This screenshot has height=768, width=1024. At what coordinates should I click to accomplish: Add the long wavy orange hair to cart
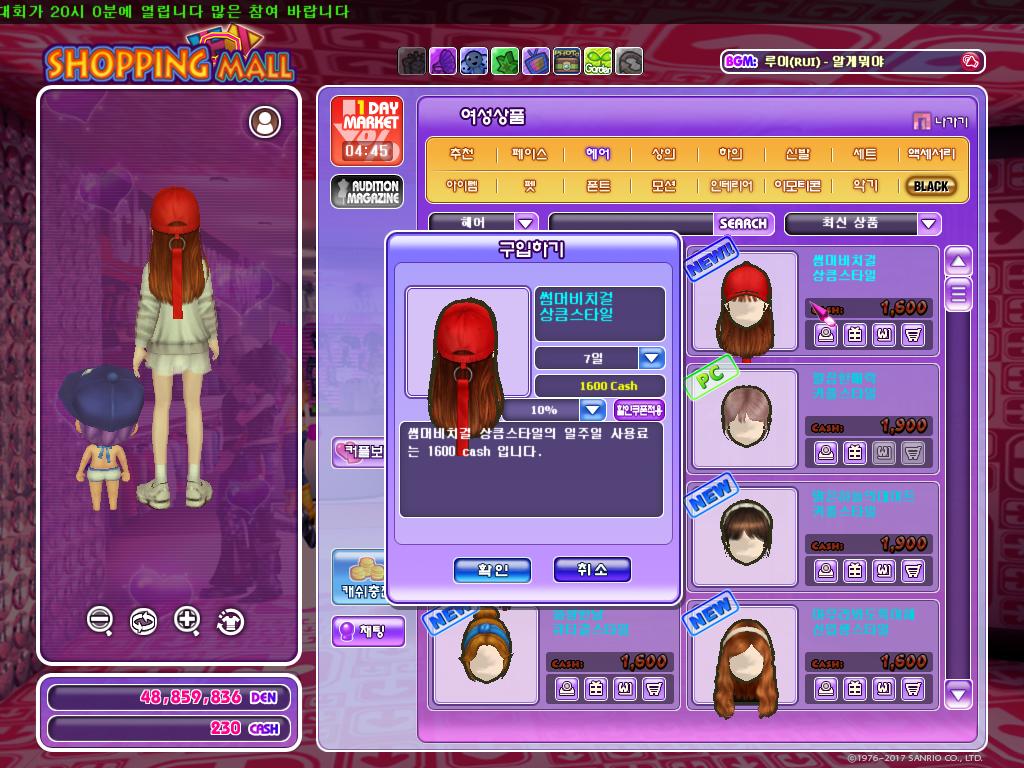(x=913, y=688)
